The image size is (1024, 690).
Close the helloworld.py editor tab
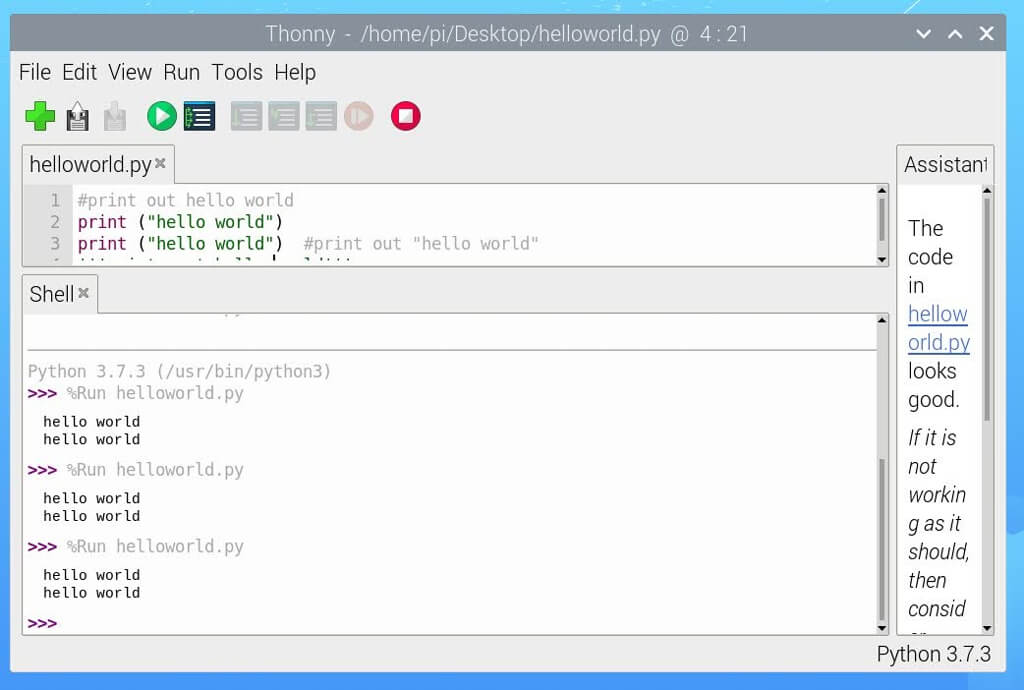pos(160,163)
